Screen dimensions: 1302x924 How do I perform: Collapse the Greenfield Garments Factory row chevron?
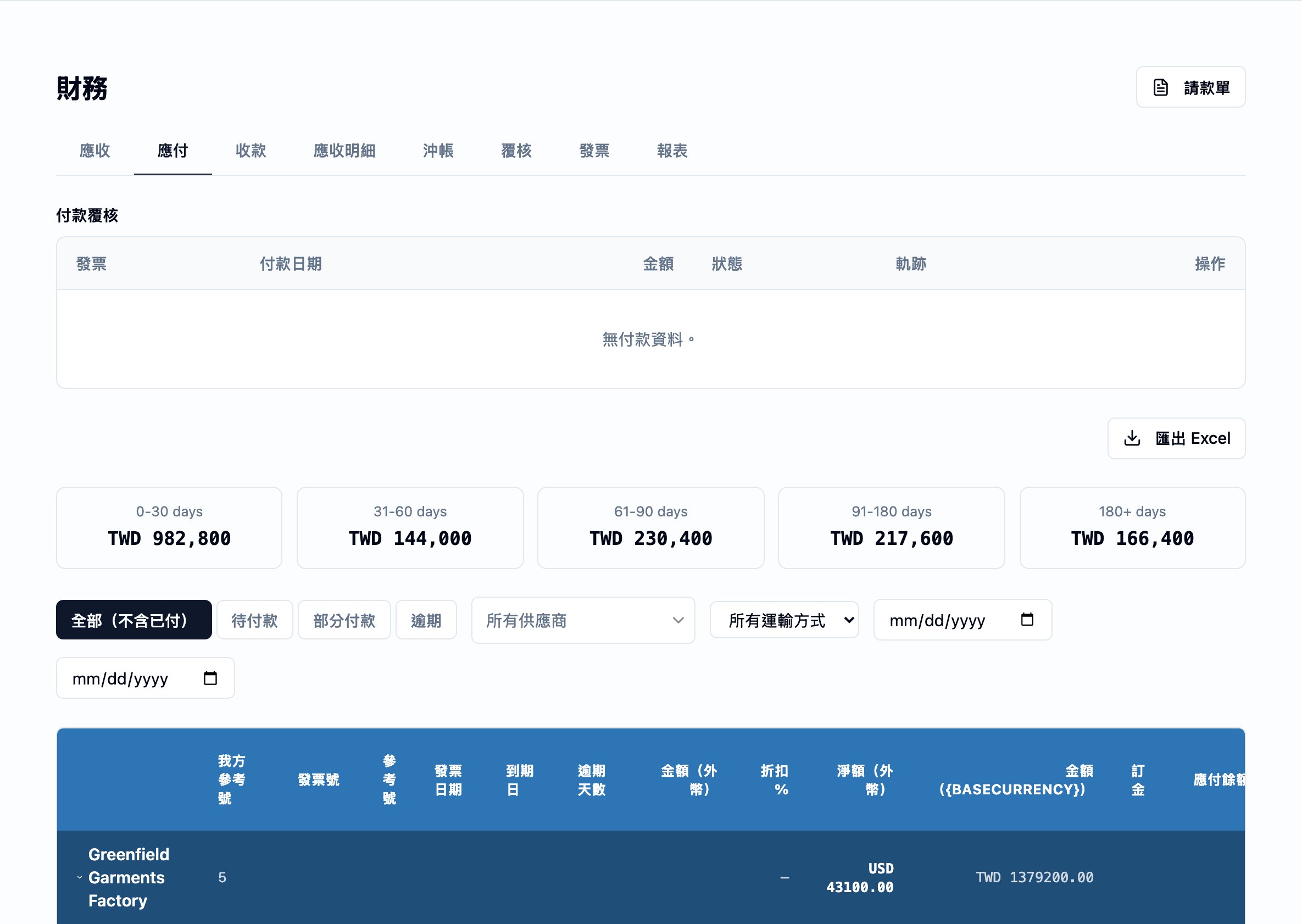[79, 877]
